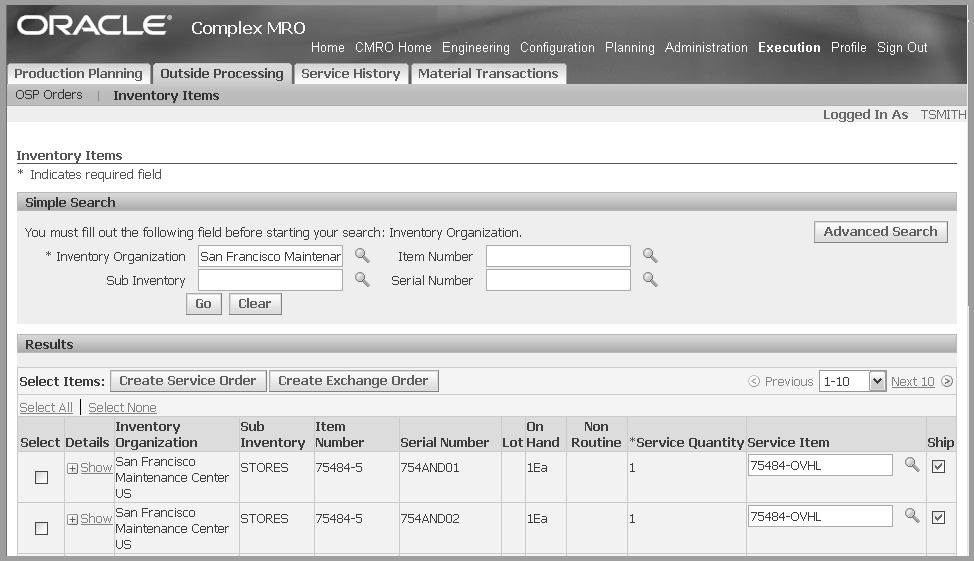The image size is (974, 561).
Task: Click the Clear button
Action: [255, 304]
